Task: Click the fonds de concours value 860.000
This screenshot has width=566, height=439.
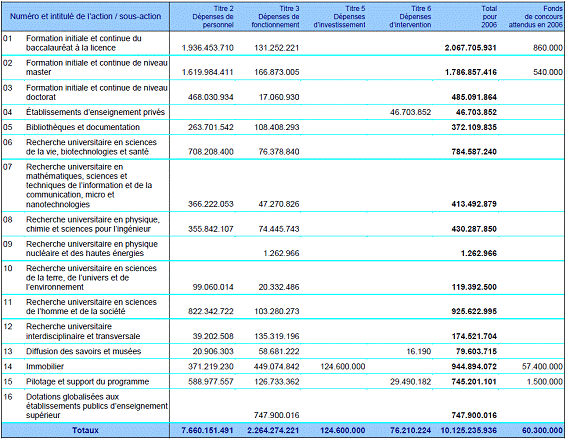Action: coord(548,48)
